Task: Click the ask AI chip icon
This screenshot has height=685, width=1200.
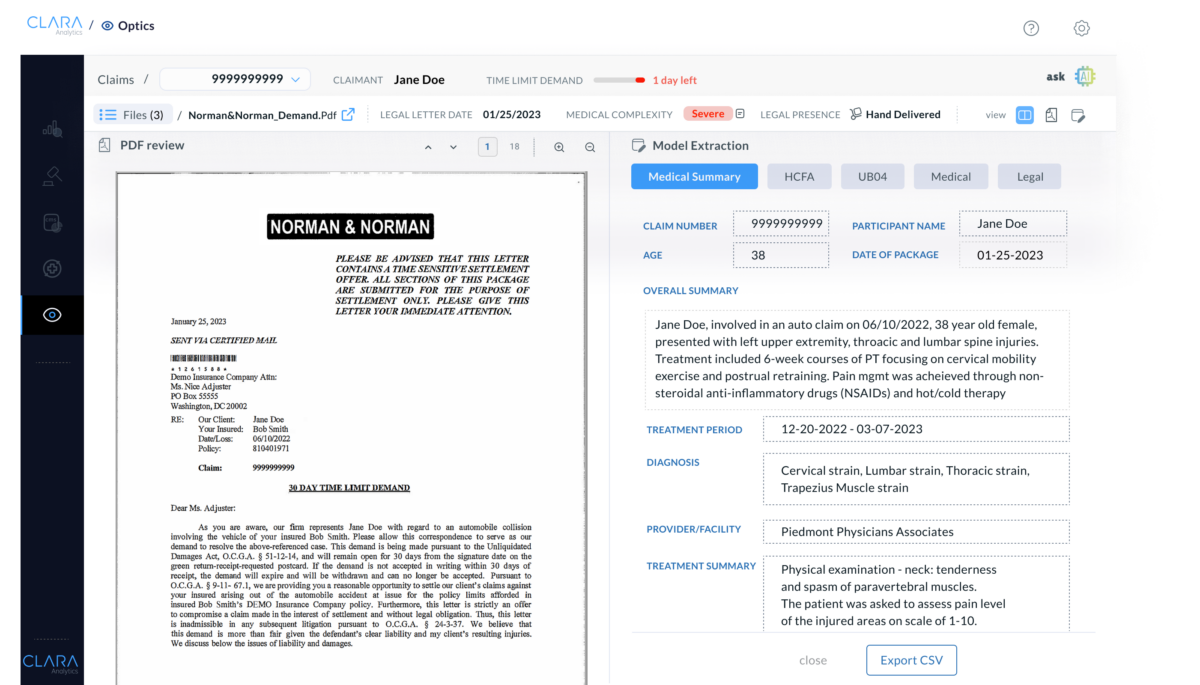Action: 1085,77
